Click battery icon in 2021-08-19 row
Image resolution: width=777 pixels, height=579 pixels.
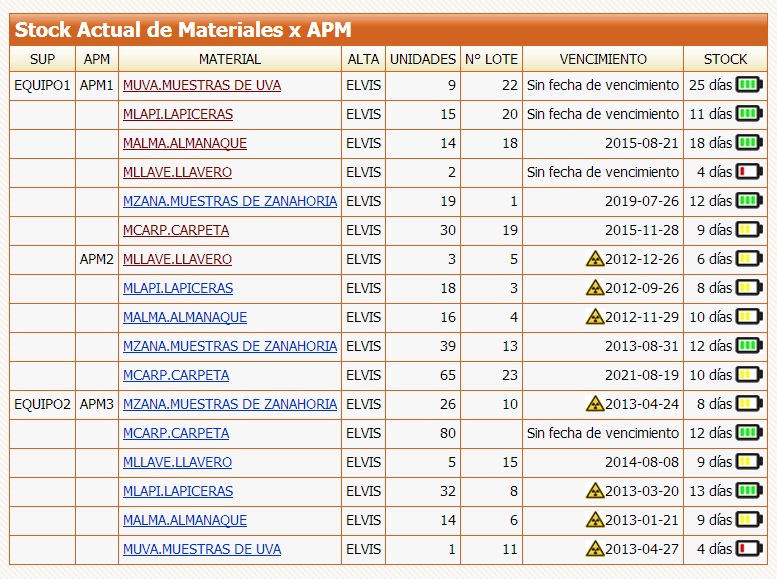[749, 375]
